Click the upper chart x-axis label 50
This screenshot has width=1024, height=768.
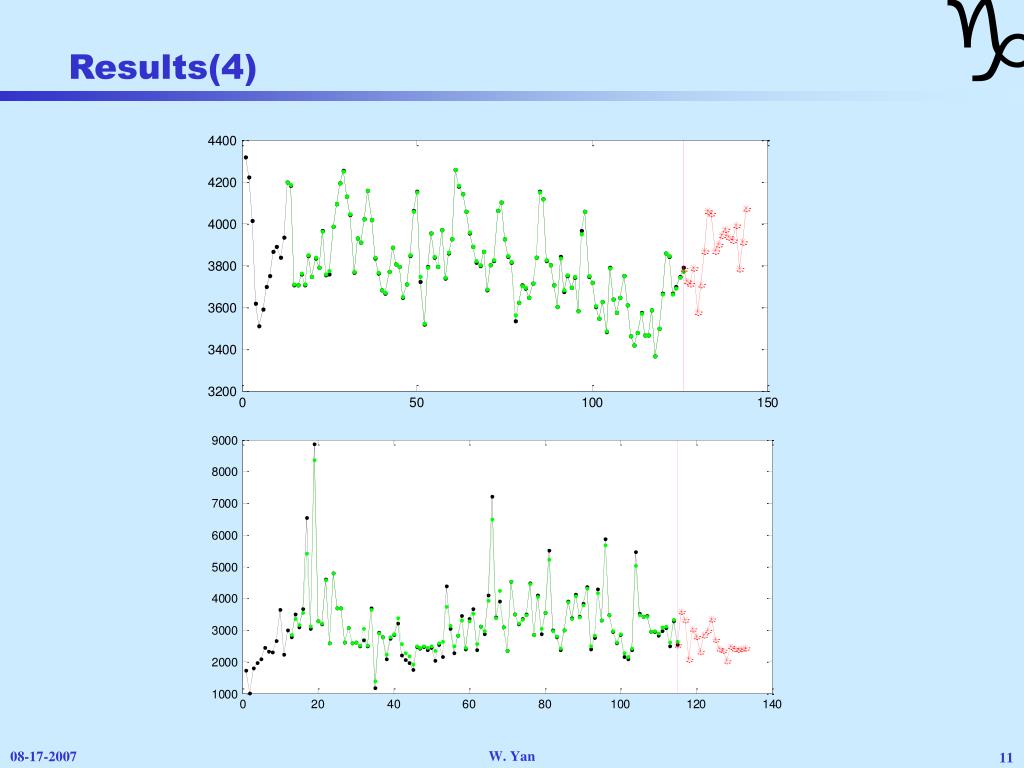click(x=417, y=403)
